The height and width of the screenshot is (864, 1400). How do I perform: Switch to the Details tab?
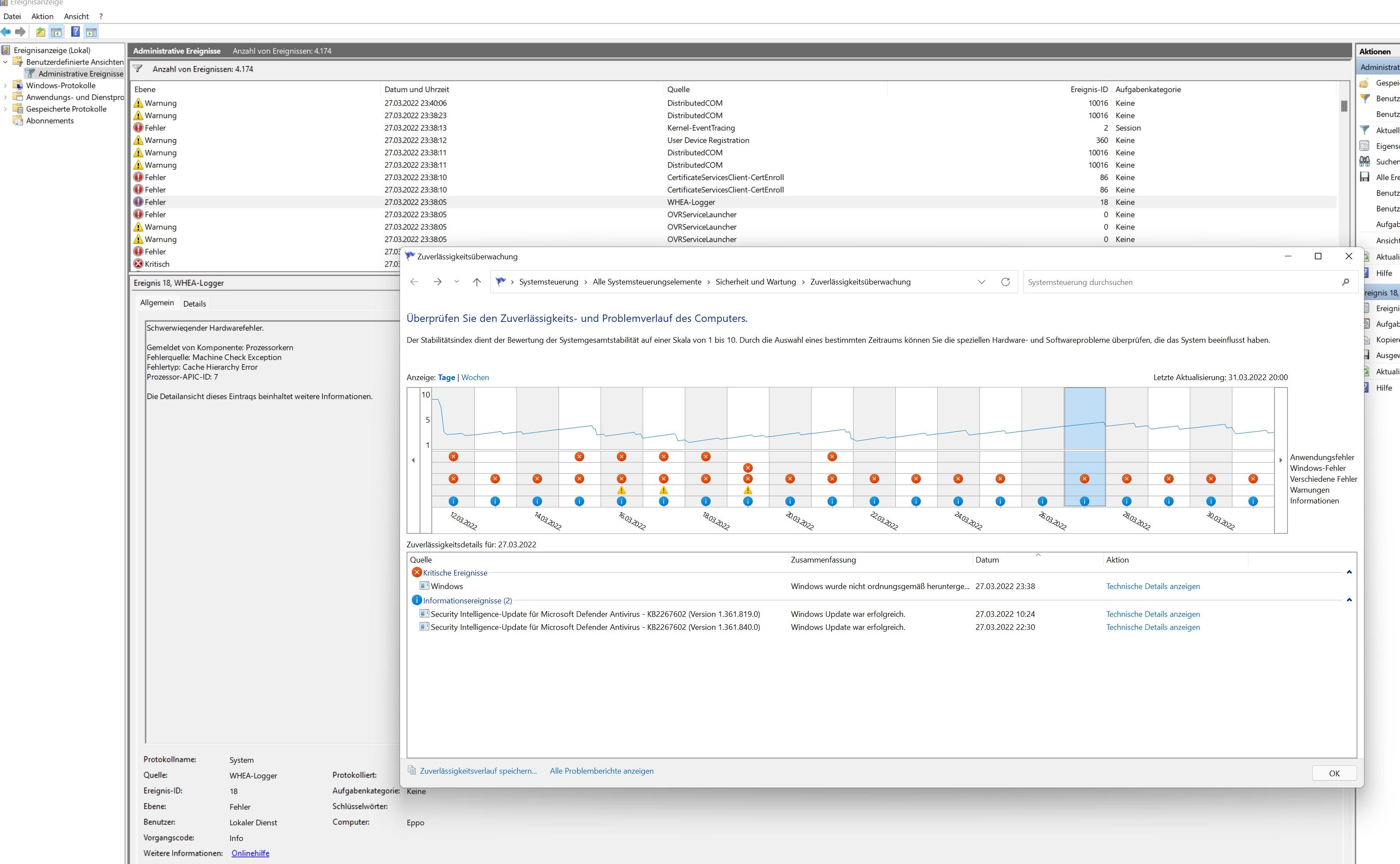click(194, 304)
